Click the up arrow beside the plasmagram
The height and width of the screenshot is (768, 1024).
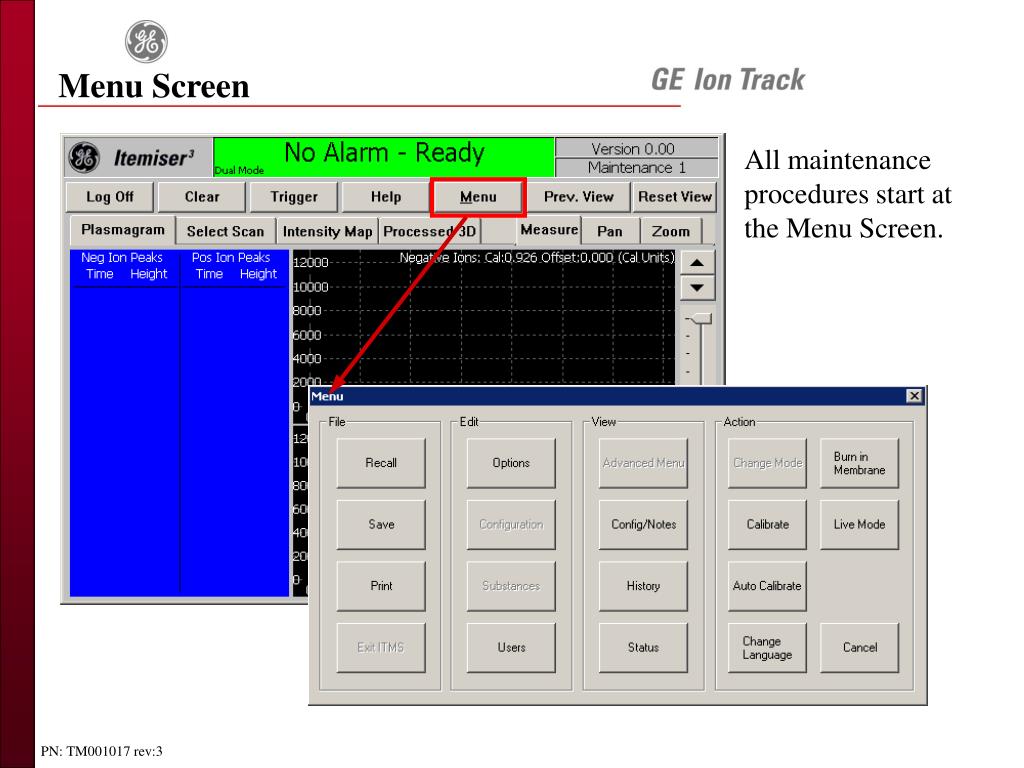coord(697,263)
